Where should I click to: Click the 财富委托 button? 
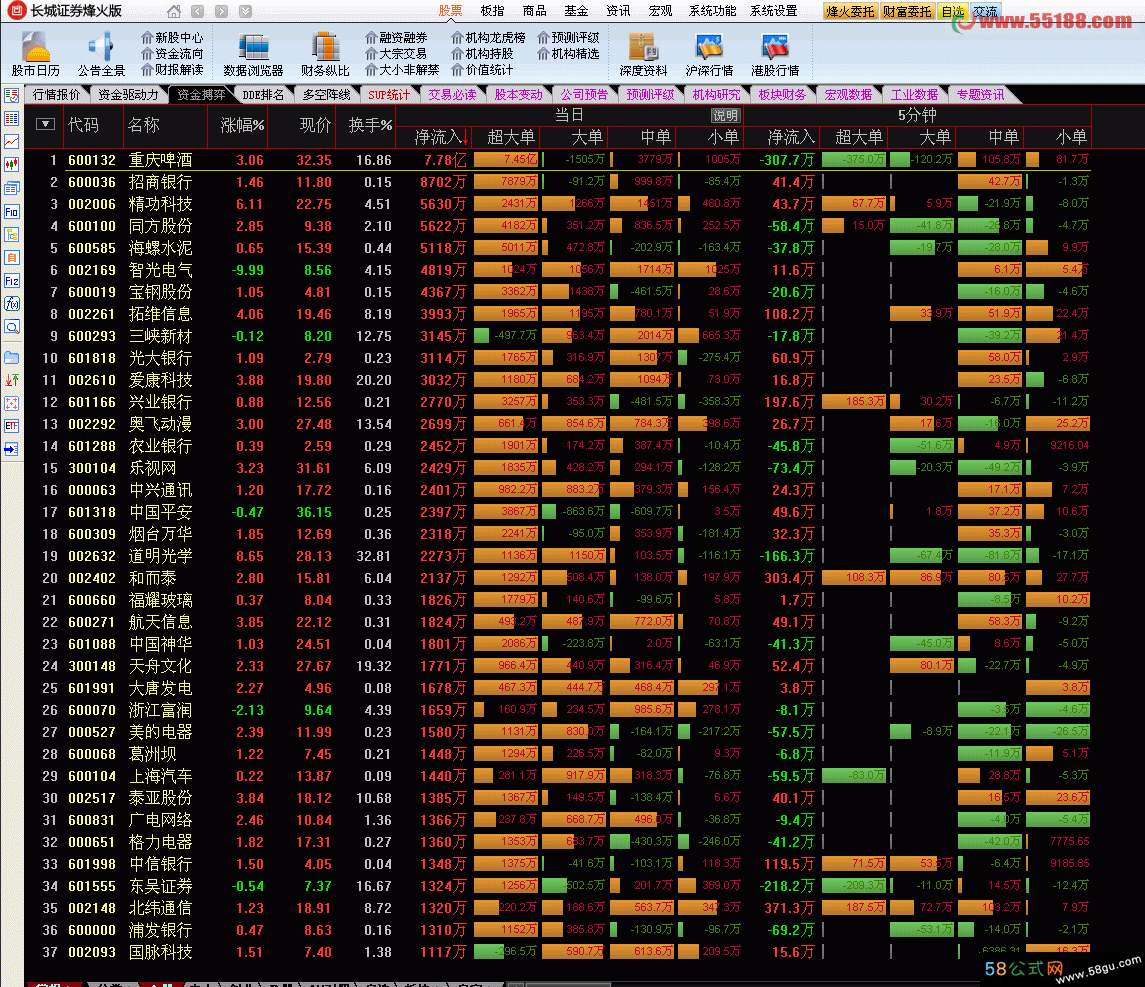point(907,12)
